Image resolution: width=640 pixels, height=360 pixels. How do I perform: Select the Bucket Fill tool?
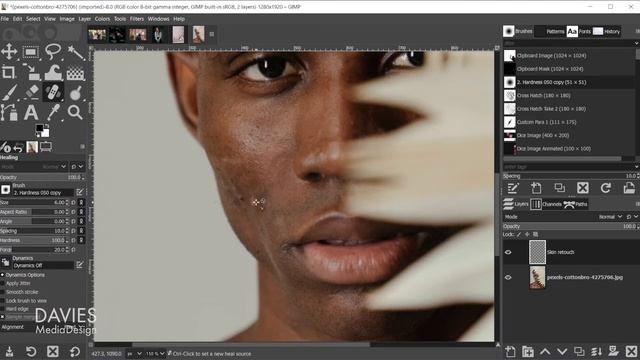pos(76,72)
